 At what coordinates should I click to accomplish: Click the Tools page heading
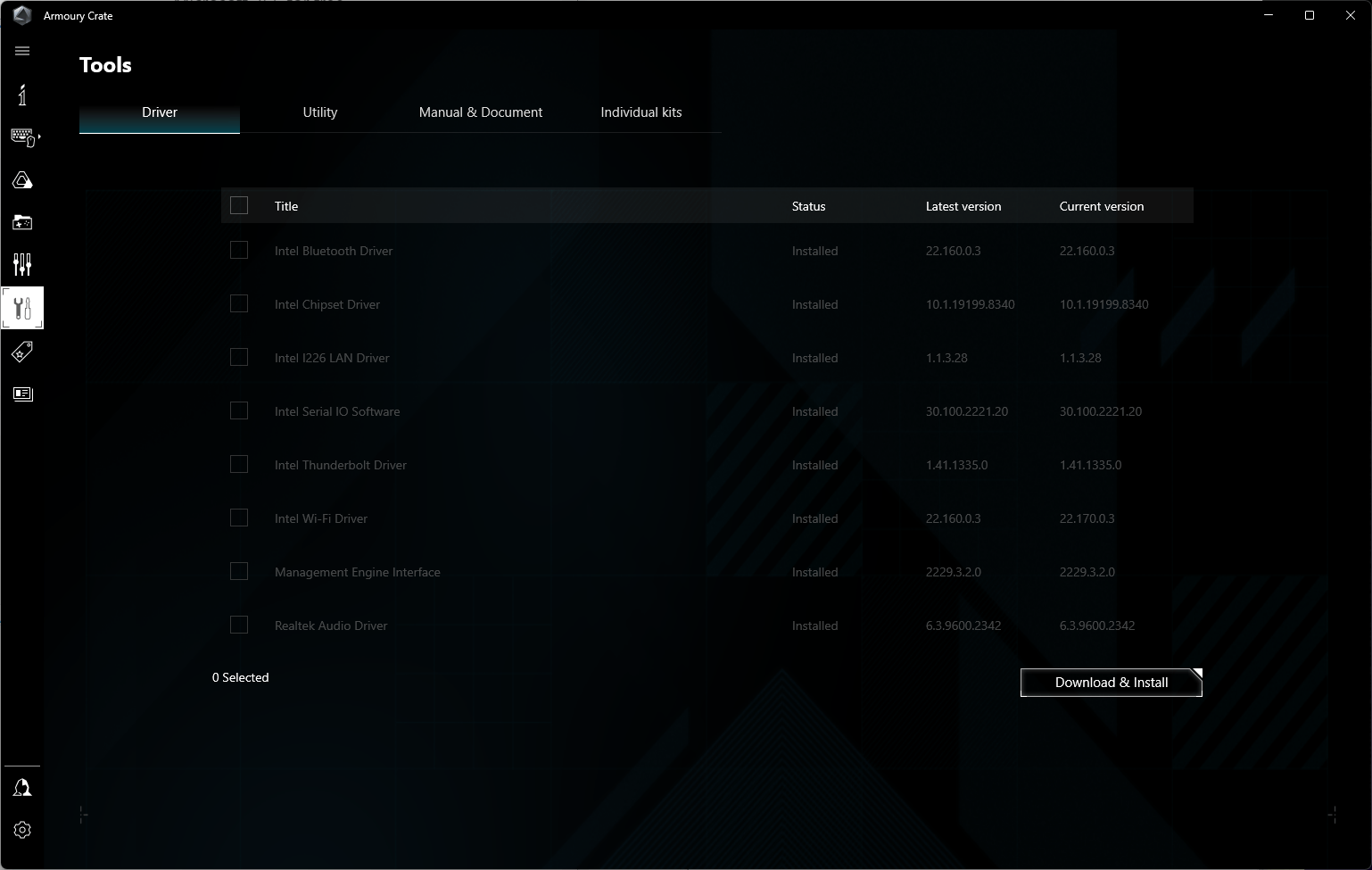click(x=105, y=65)
